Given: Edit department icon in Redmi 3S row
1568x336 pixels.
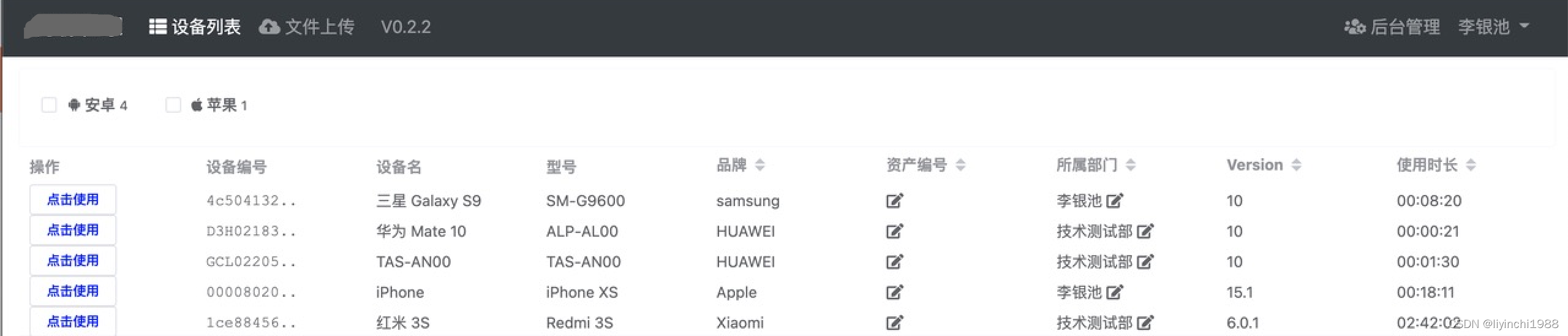Looking at the screenshot, I should pos(1145,323).
